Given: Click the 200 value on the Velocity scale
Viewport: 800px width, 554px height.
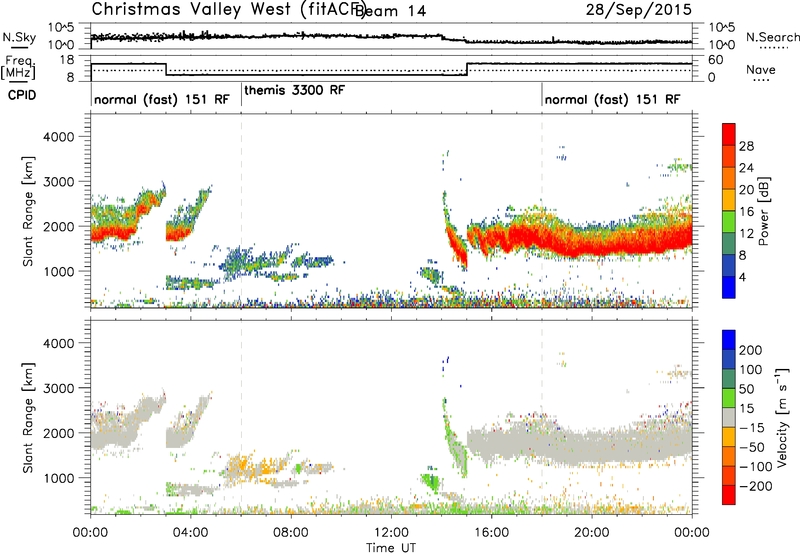Looking at the screenshot, I should 751,350.
